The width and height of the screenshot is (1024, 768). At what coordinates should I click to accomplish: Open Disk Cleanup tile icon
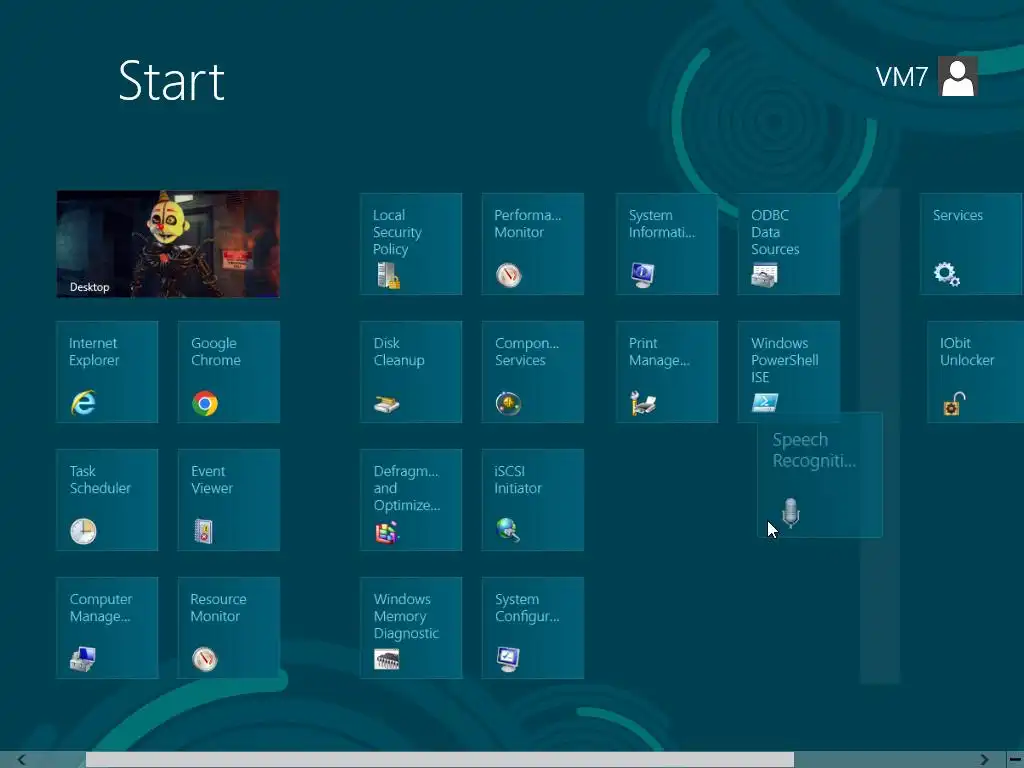click(387, 404)
